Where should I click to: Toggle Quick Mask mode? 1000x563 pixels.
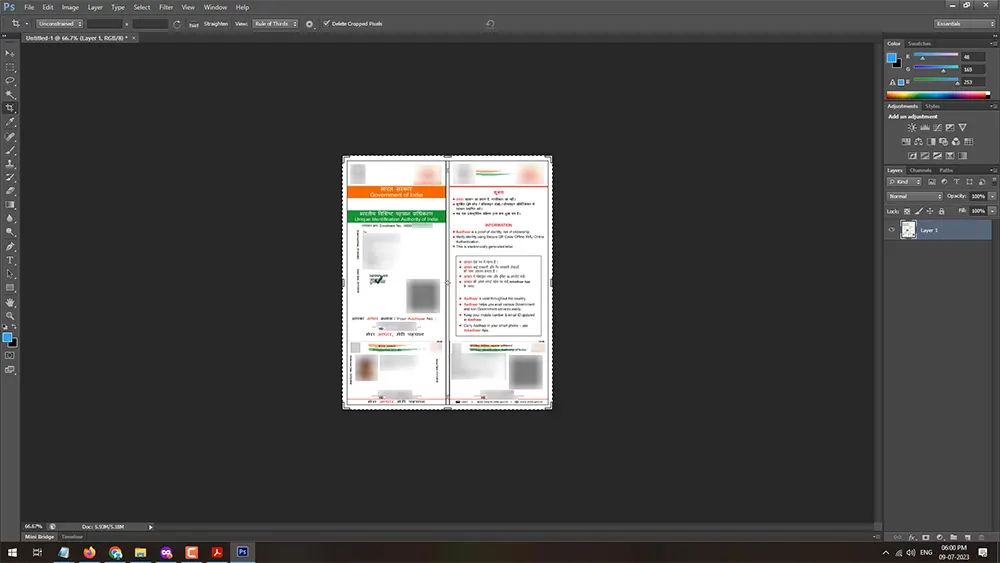10,356
